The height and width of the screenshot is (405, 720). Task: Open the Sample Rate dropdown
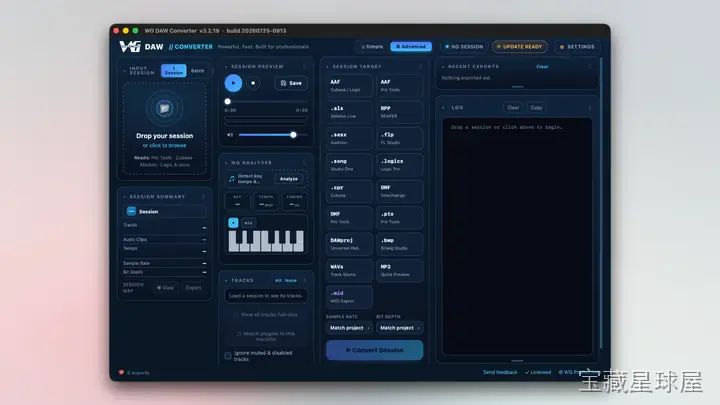click(349, 328)
